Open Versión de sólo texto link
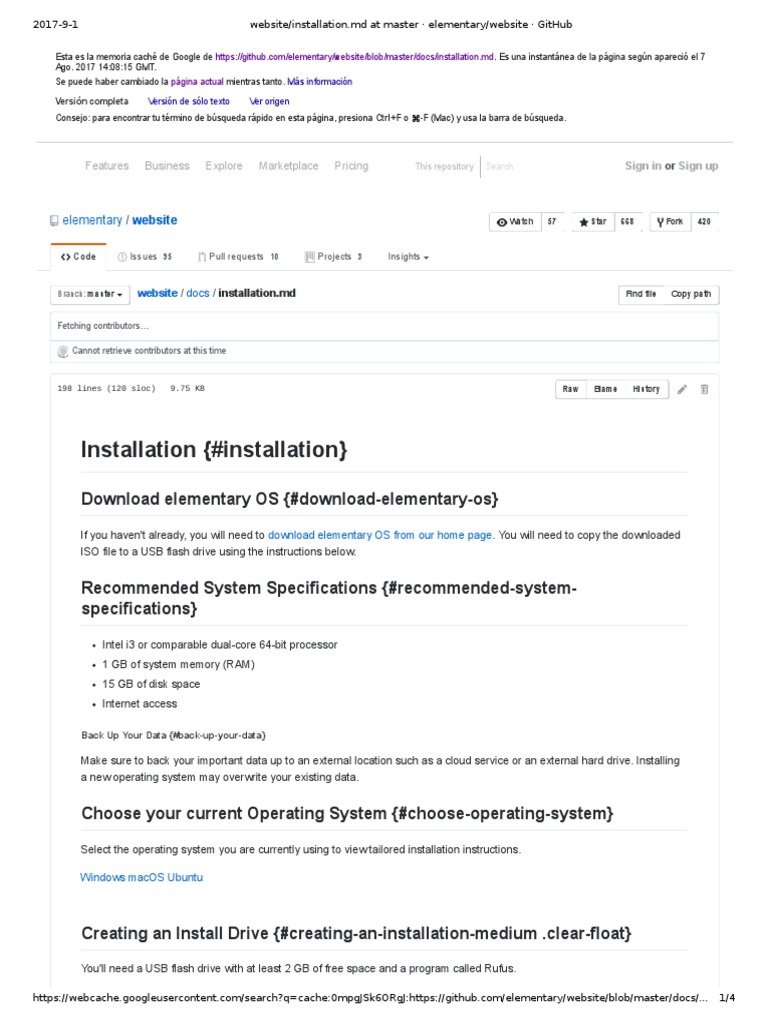This screenshot has width=768, height=1024. coord(188,101)
